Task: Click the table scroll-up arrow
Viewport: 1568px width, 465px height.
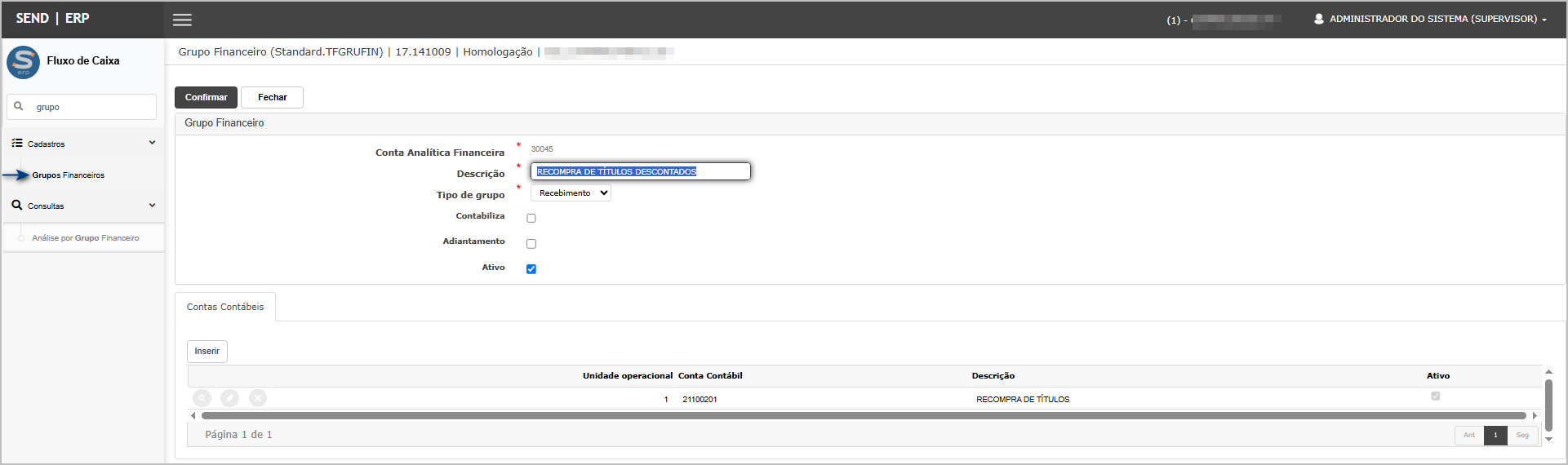Action: [1548, 372]
